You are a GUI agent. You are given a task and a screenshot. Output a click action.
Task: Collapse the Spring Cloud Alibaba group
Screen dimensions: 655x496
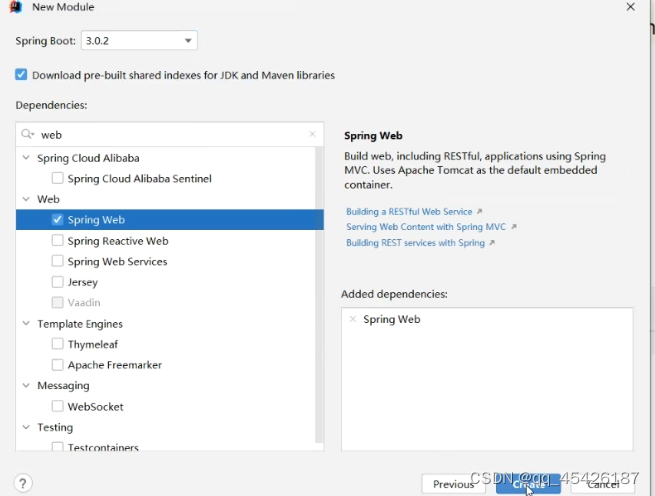click(26, 158)
